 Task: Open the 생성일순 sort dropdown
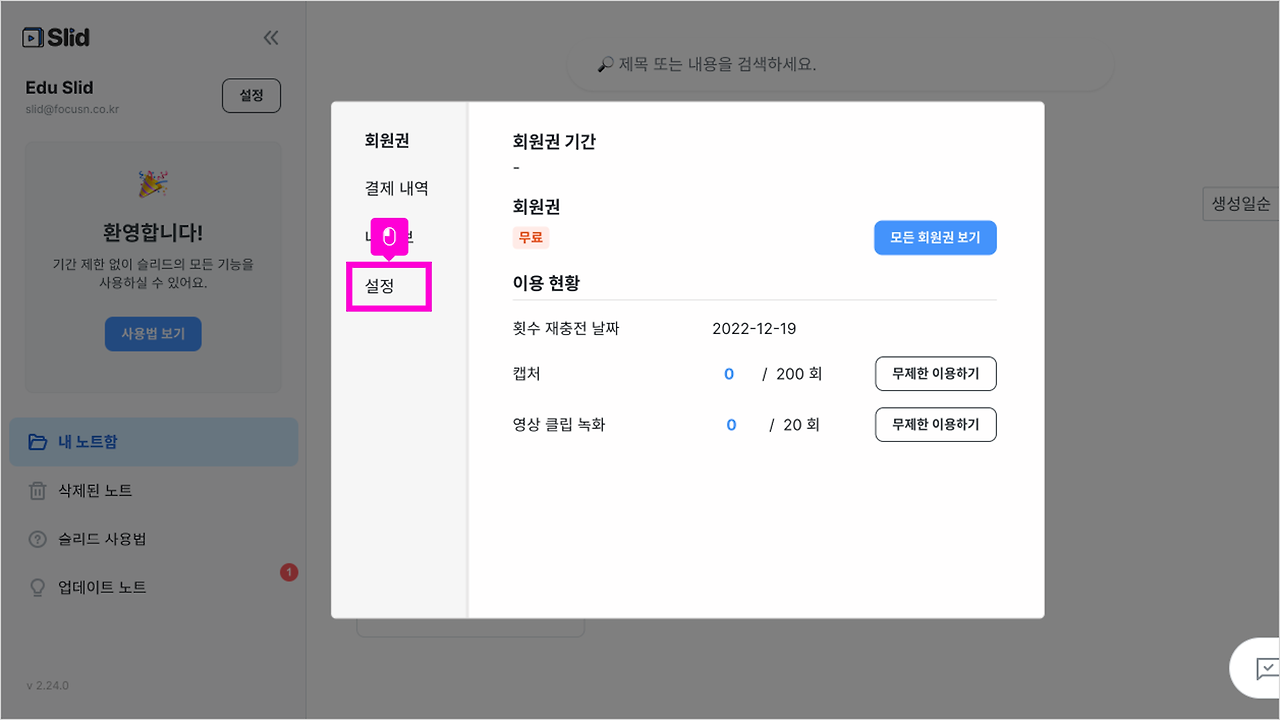coord(1240,203)
